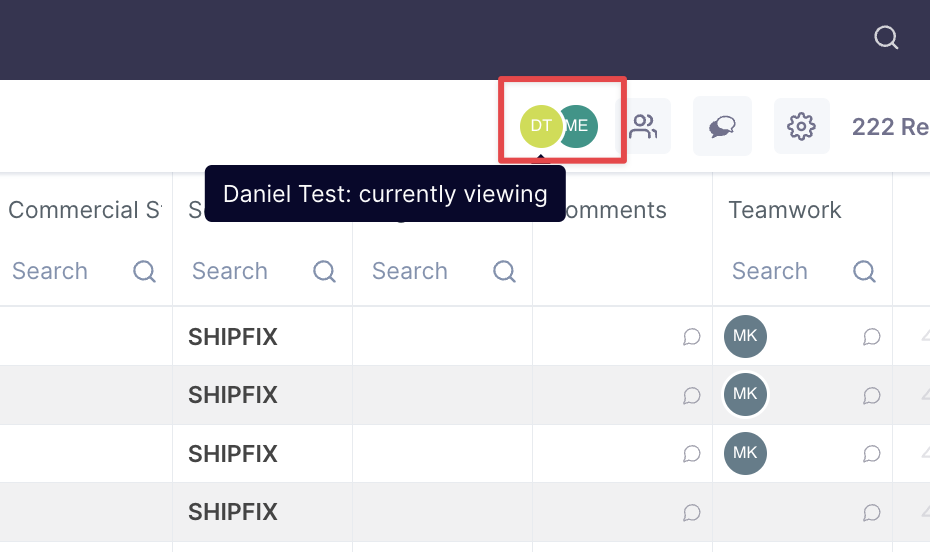Select SHIPFIX cell in fourth row
The height and width of the screenshot is (552, 930).
pos(233,512)
